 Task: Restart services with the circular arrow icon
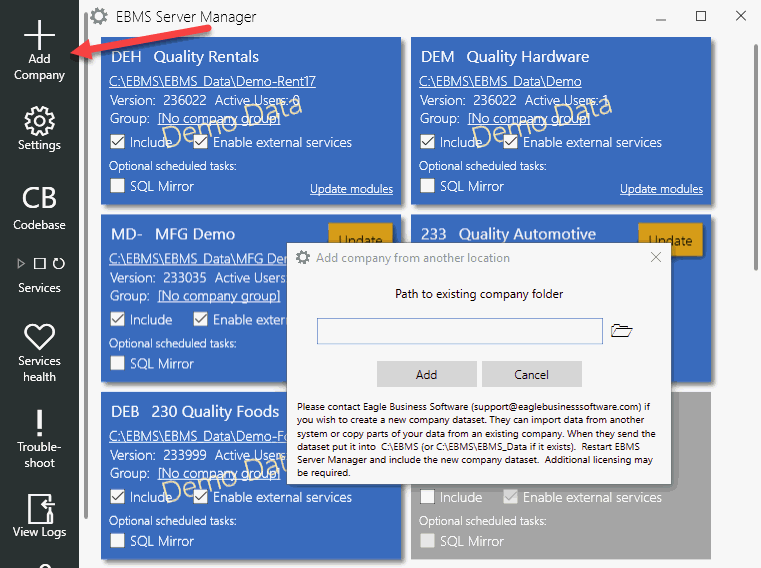coord(59,264)
